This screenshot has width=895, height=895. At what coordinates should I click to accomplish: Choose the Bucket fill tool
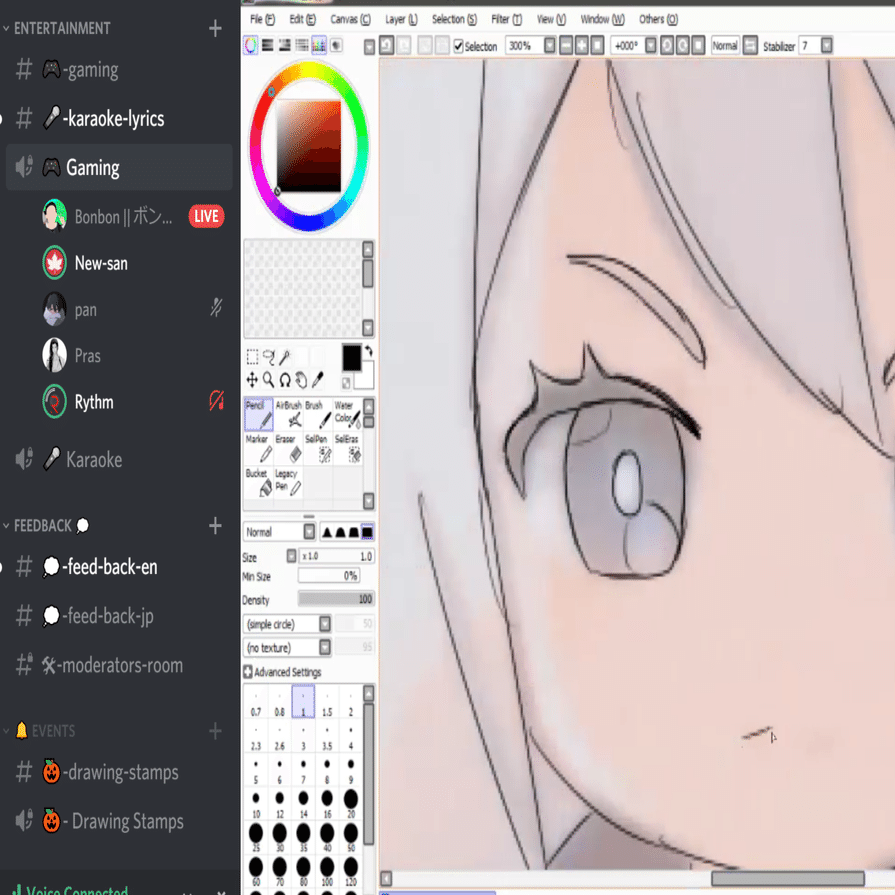[259, 483]
